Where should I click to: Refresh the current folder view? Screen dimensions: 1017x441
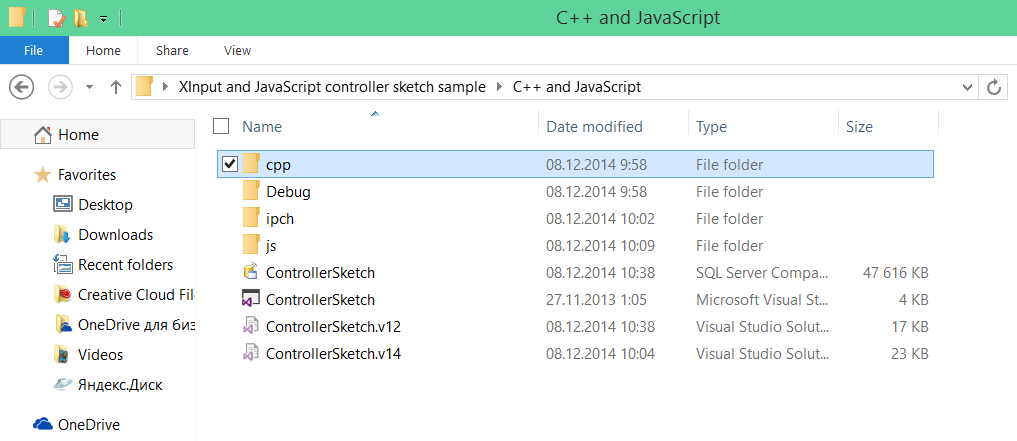click(994, 87)
